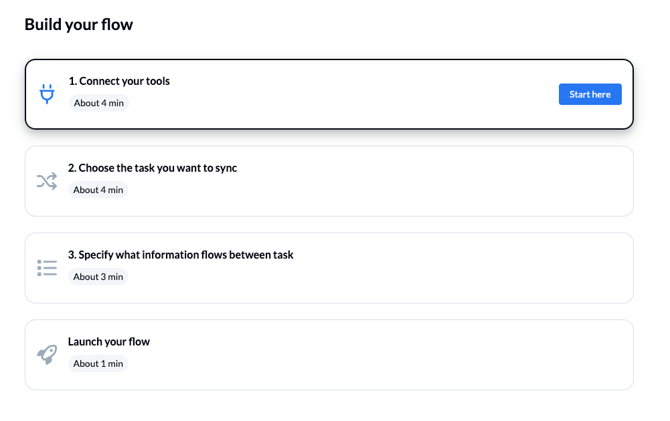Viewport: 670px width, 421px height.
Task: Click the blue plug icon
Action: (47, 94)
